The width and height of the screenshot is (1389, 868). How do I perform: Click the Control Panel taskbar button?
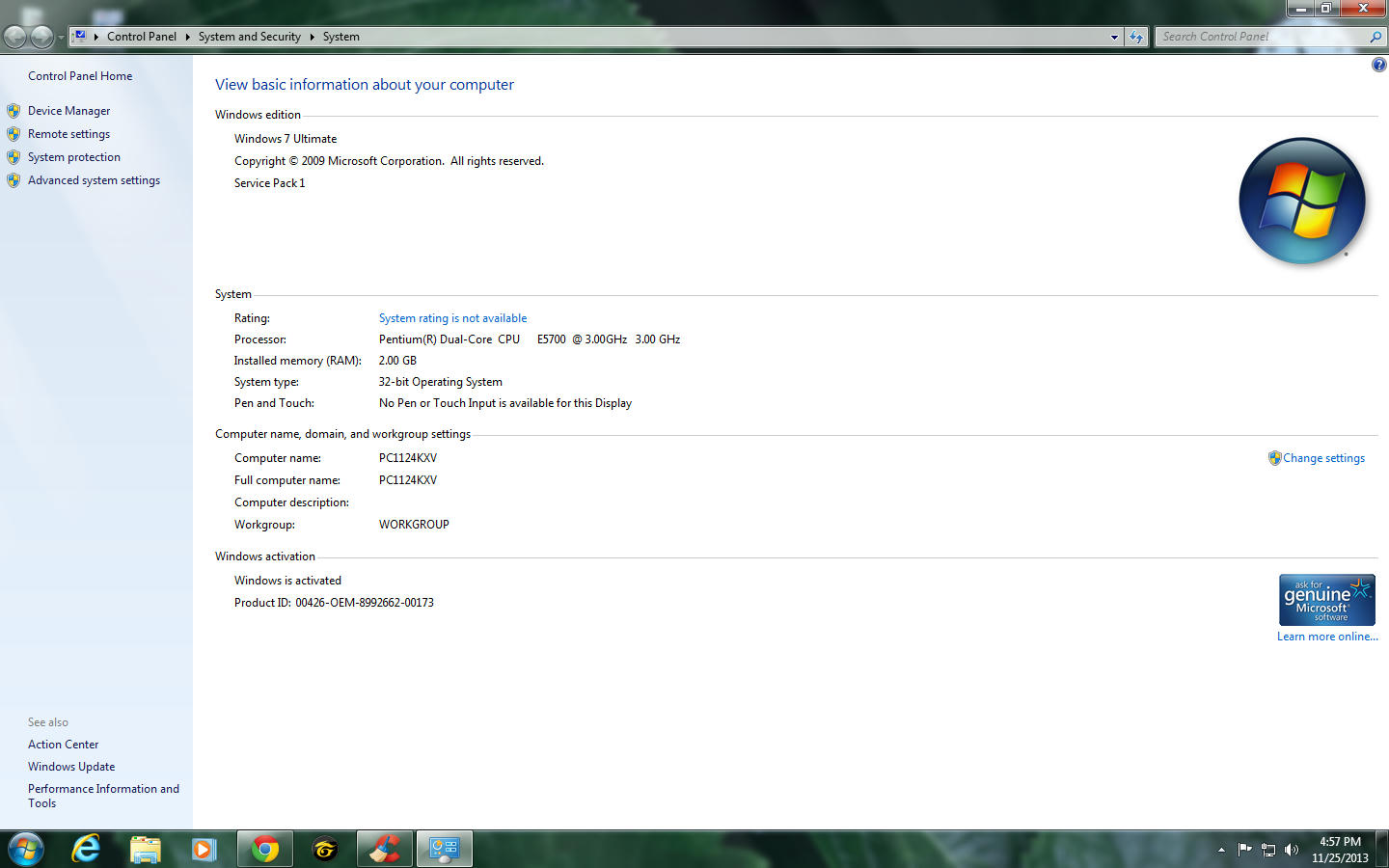click(x=444, y=849)
